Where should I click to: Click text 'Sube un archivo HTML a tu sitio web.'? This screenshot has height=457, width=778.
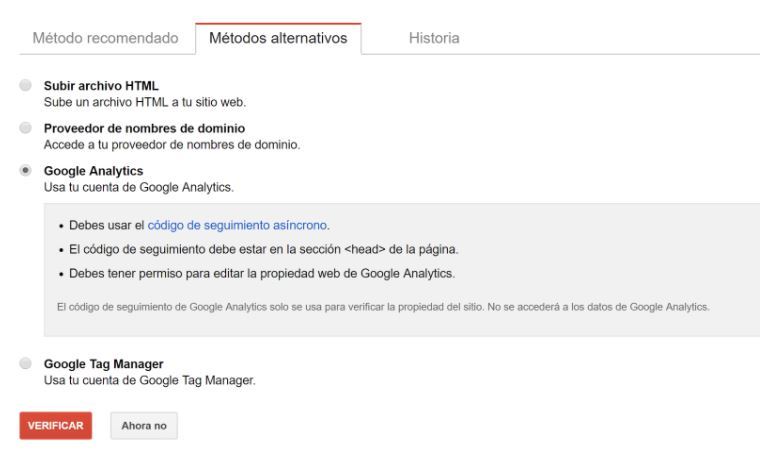point(145,102)
